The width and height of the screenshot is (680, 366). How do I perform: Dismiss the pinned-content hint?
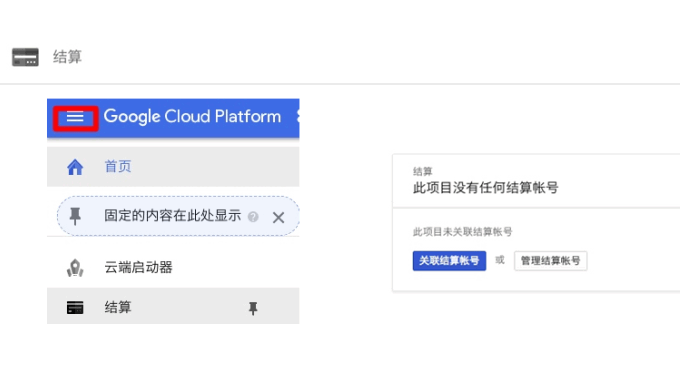tap(278, 217)
